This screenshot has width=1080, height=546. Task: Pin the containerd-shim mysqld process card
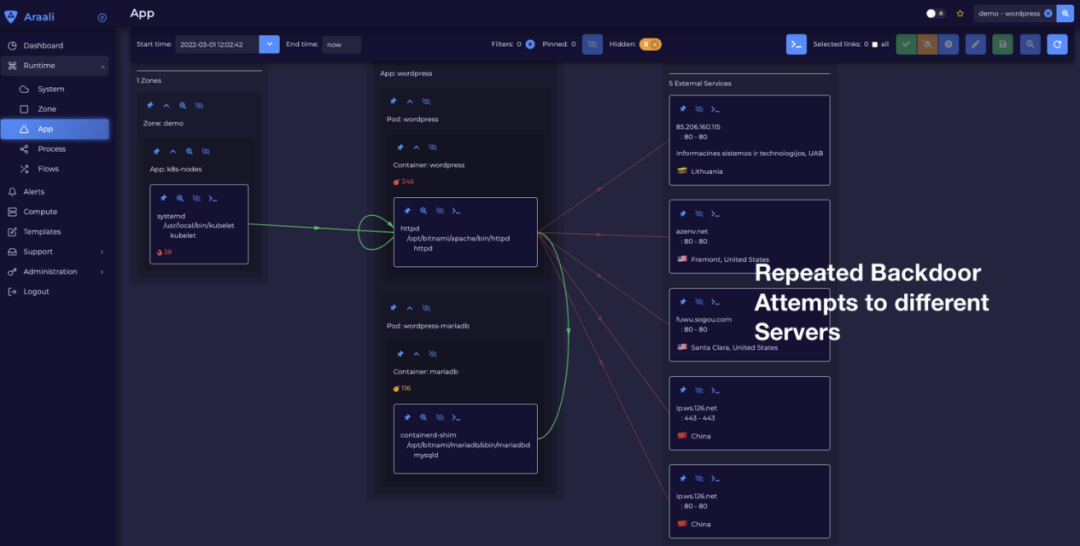(407, 417)
